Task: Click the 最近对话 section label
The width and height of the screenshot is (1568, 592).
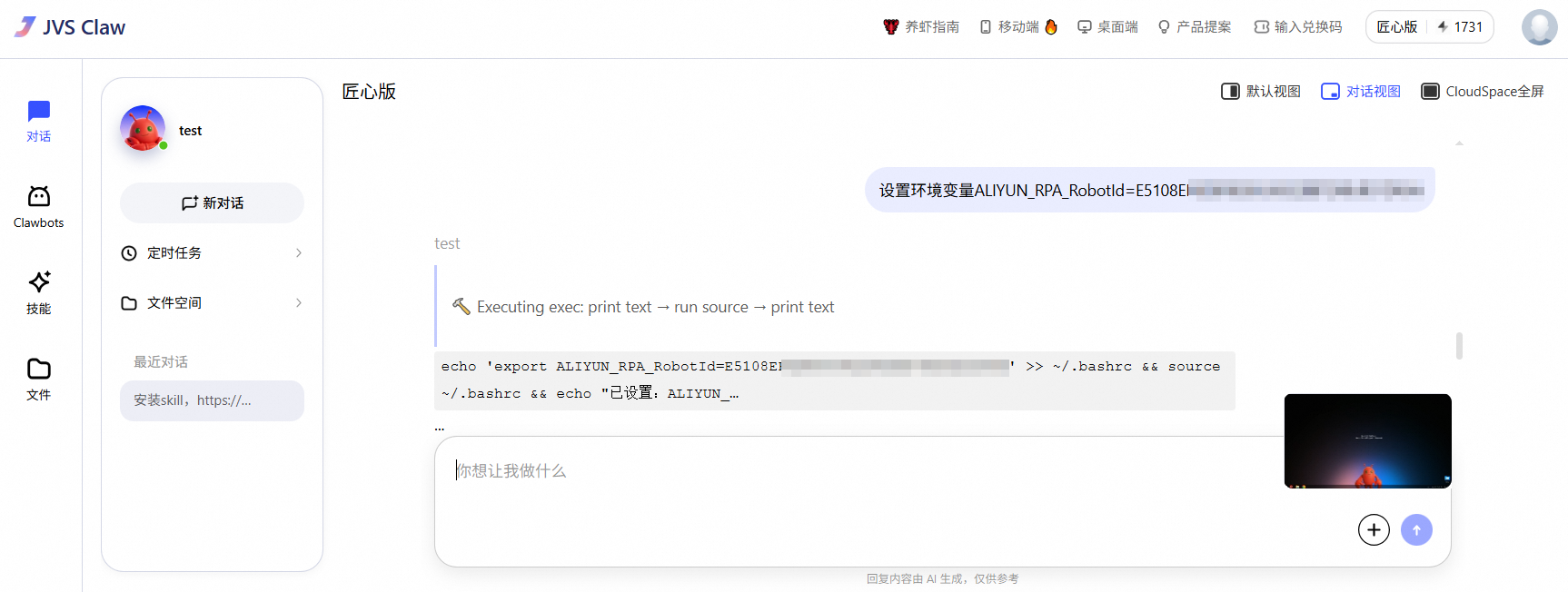Action: point(161,361)
